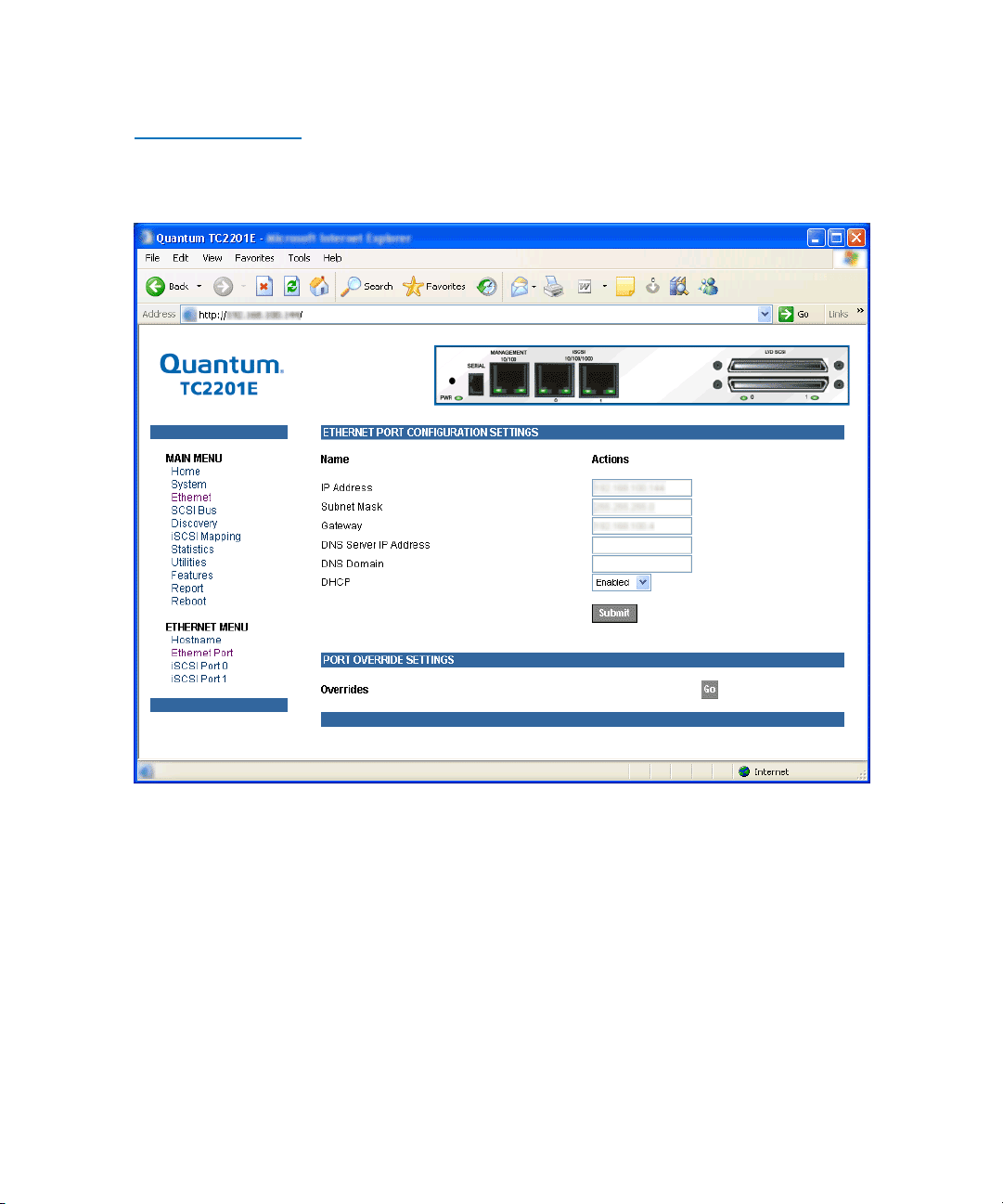Viewport: 1003px width, 1204px height.
Task: Click the Refresh page icon
Action: [291, 287]
